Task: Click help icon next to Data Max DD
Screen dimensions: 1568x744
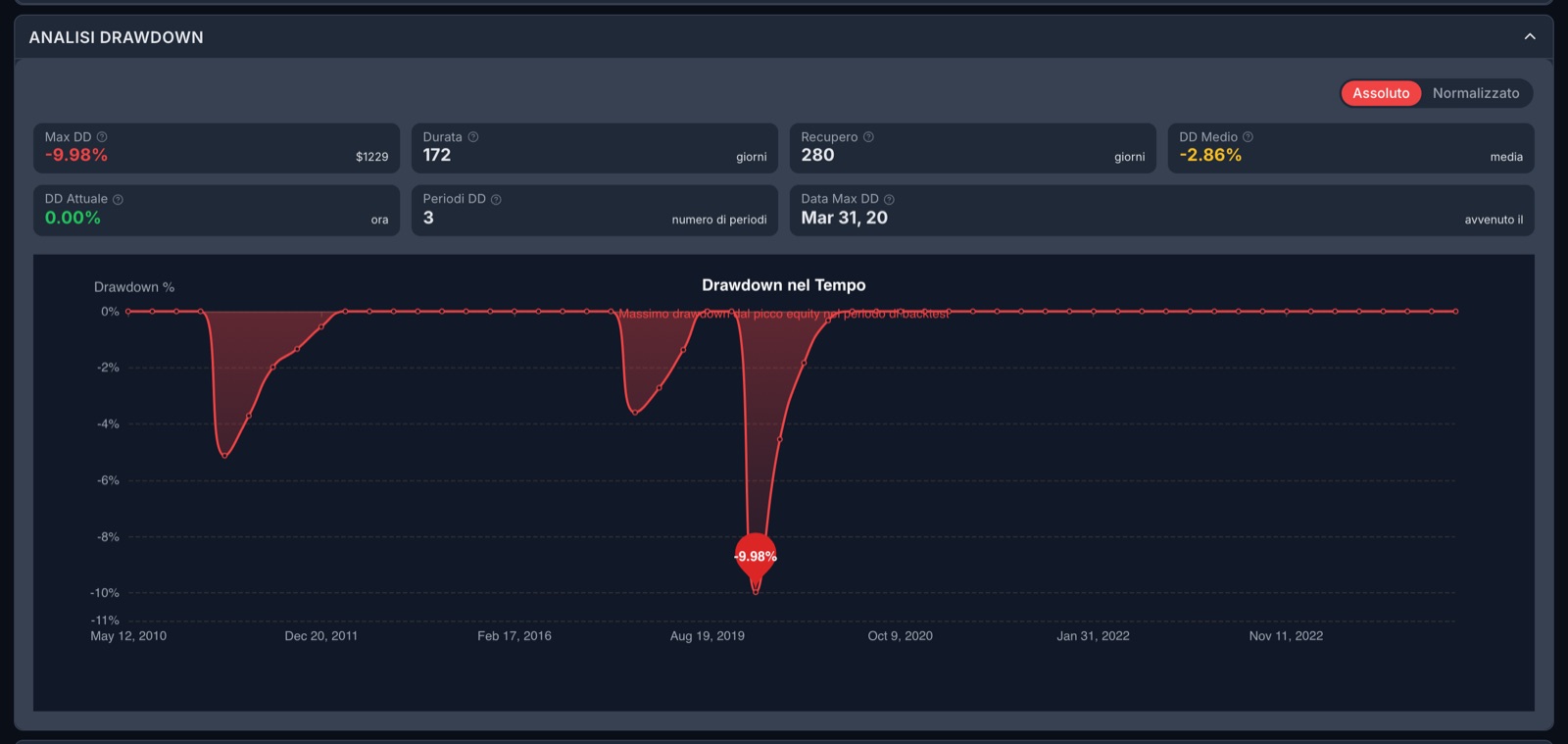Action: click(x=889, y=199)
